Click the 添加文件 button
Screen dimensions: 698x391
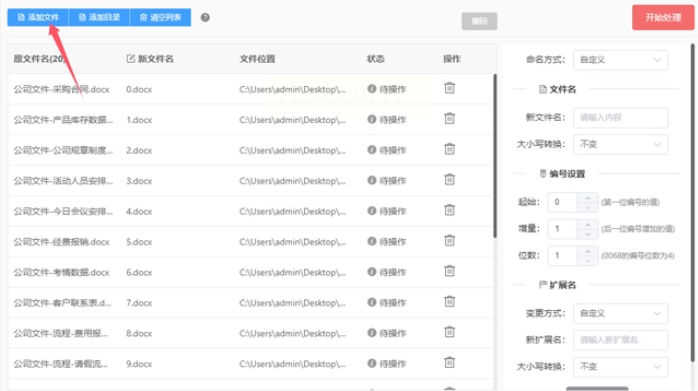[x=38, y=17]
